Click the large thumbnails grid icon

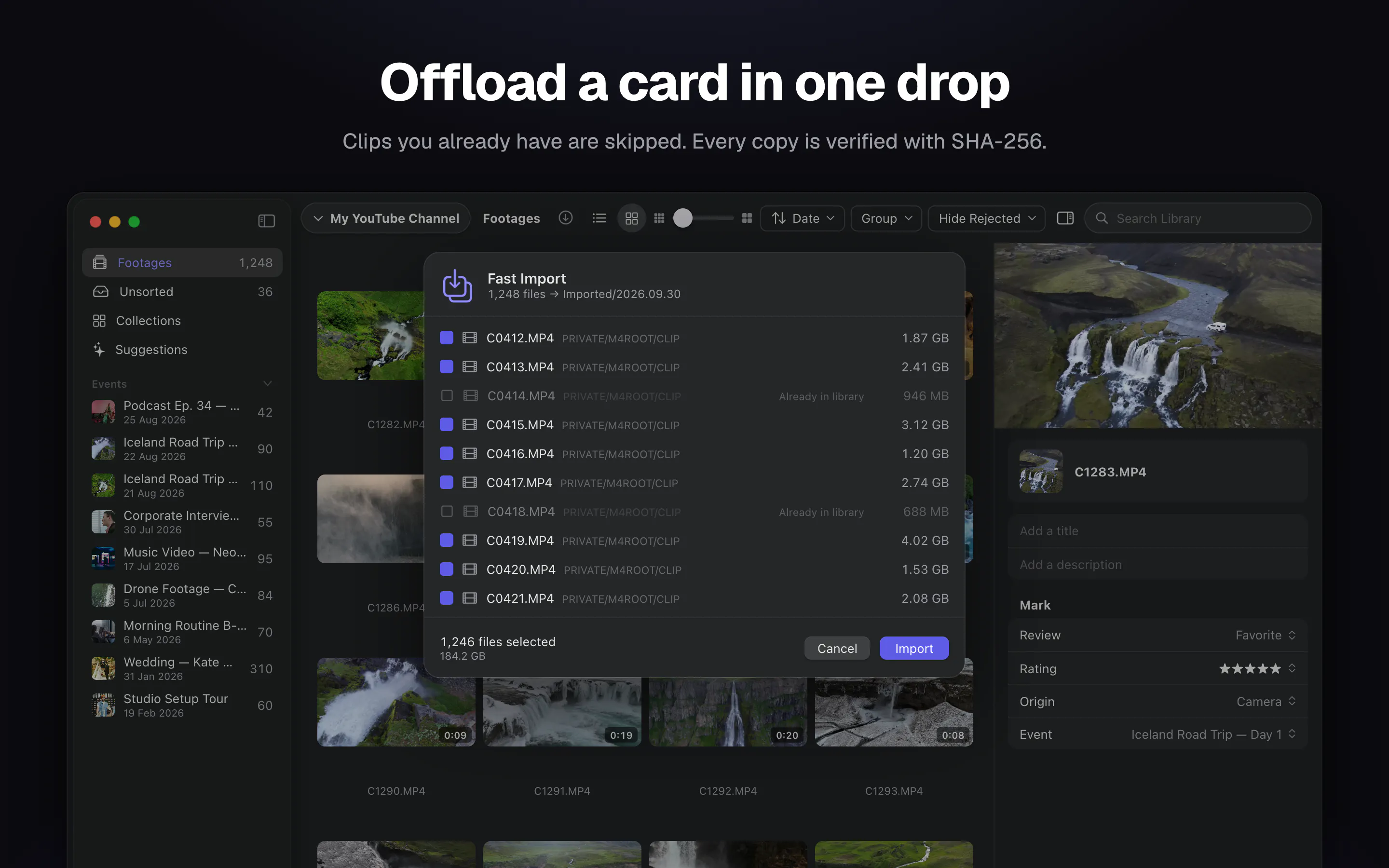(747, 218)
